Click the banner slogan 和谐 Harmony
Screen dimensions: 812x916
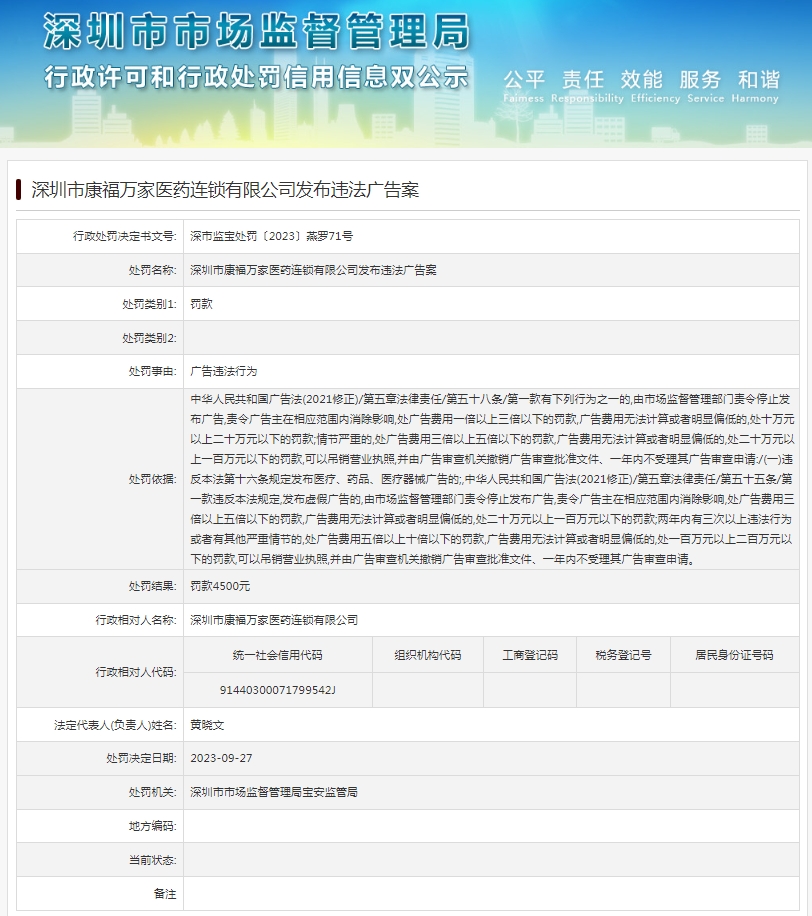(755, 86)
